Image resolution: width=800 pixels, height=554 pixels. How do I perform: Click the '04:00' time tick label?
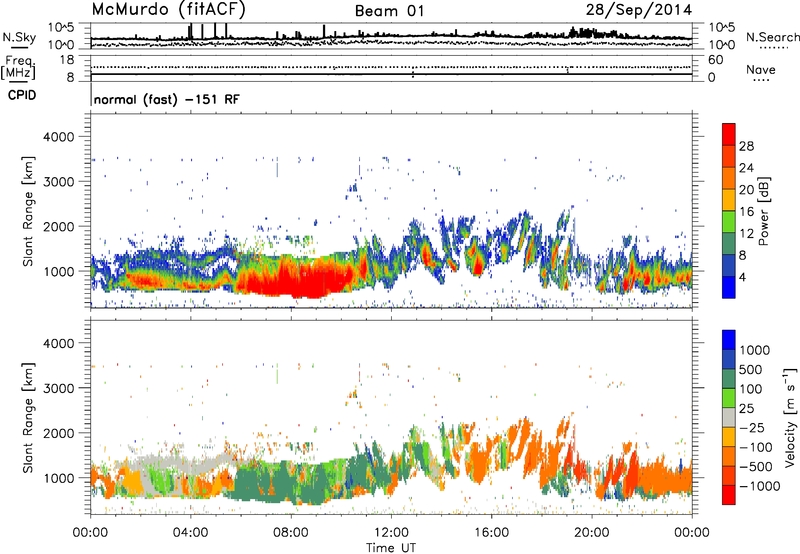pyautogui.click(x=190, y=533)
